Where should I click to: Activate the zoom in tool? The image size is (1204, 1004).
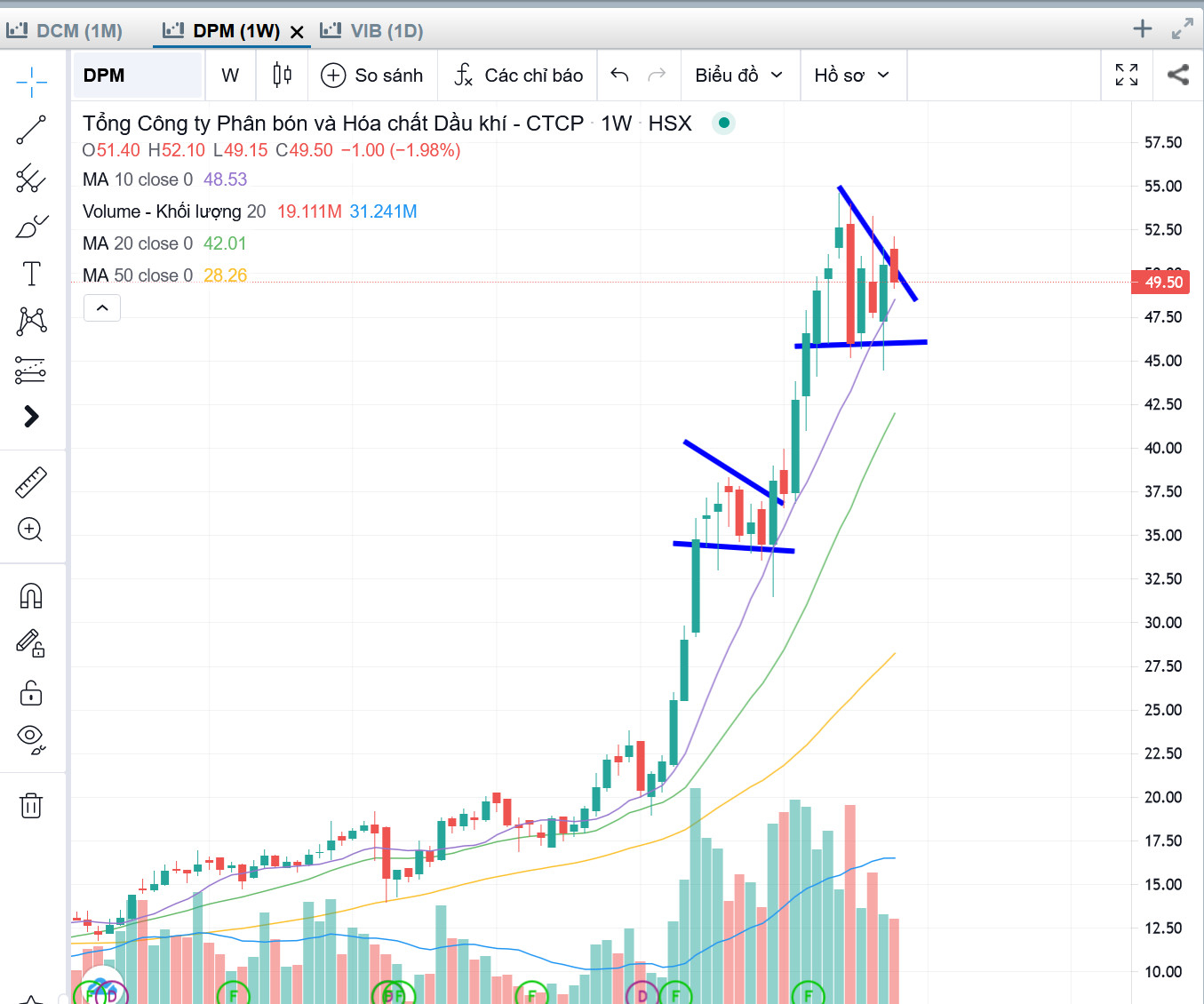click(x=31, y=530)
